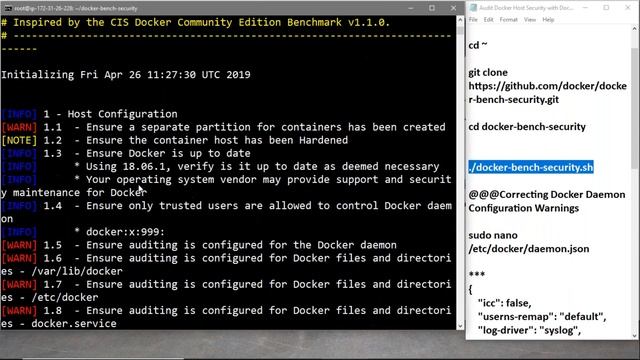640x360 pixels.
Task: Close the Notepad window
Action: 627,8
